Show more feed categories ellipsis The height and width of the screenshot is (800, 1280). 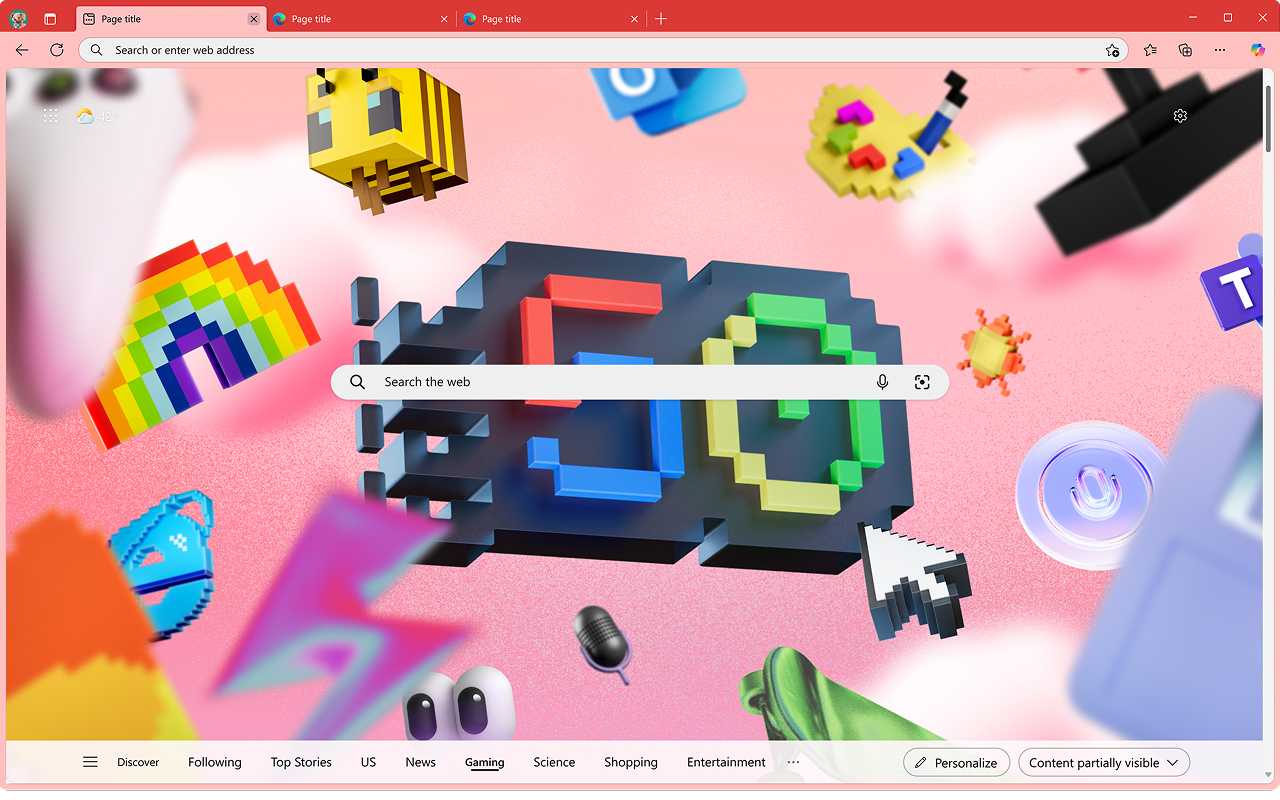[x=793, y=762]
